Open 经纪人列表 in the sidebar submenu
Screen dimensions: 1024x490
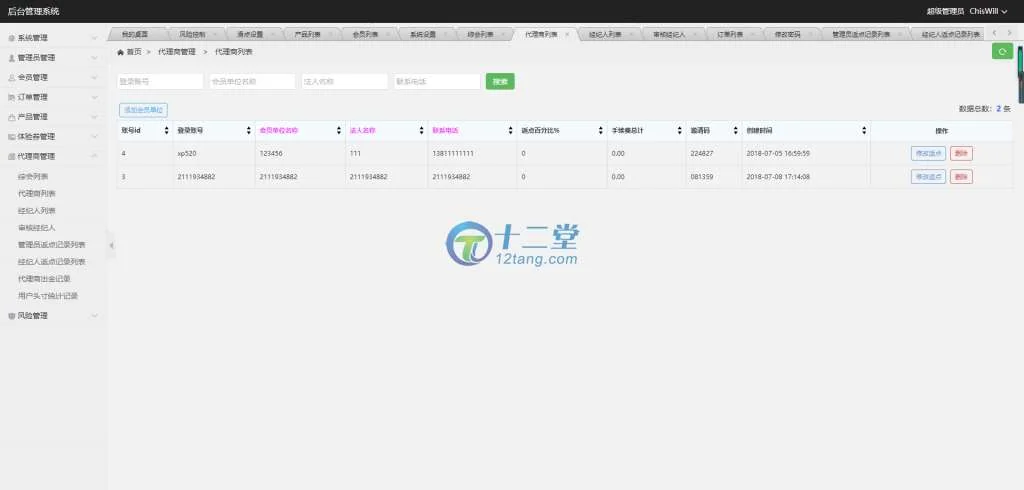click(37, 211)
